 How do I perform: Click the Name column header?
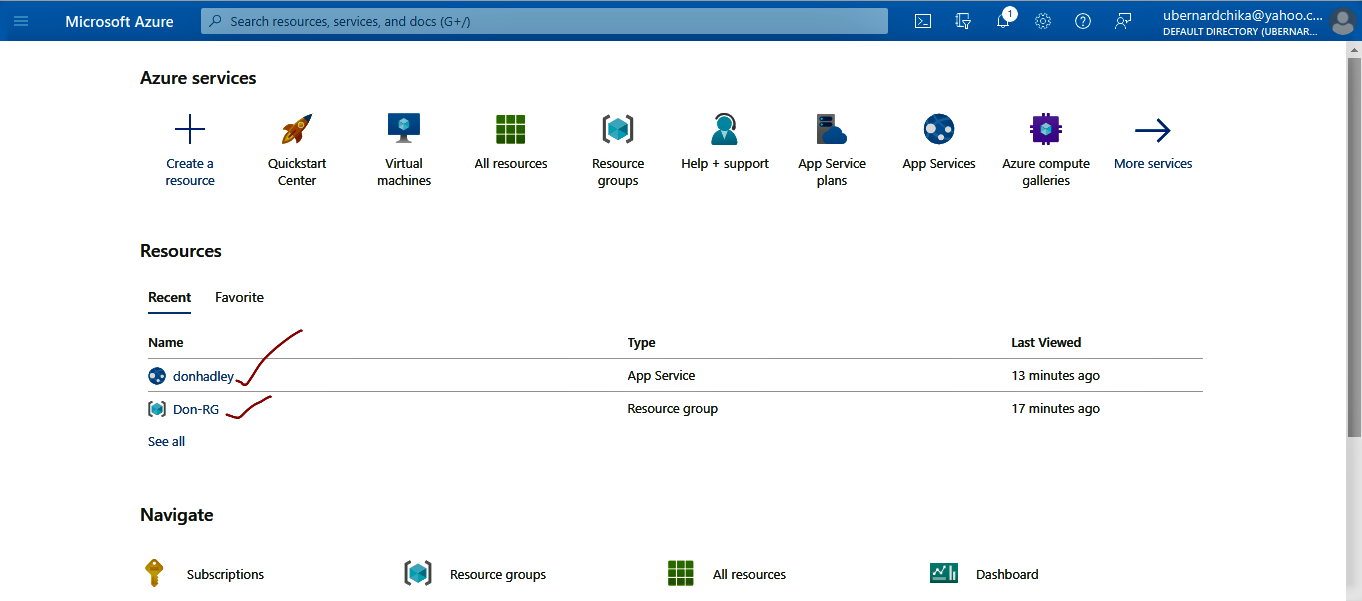(x=166, y=342)
